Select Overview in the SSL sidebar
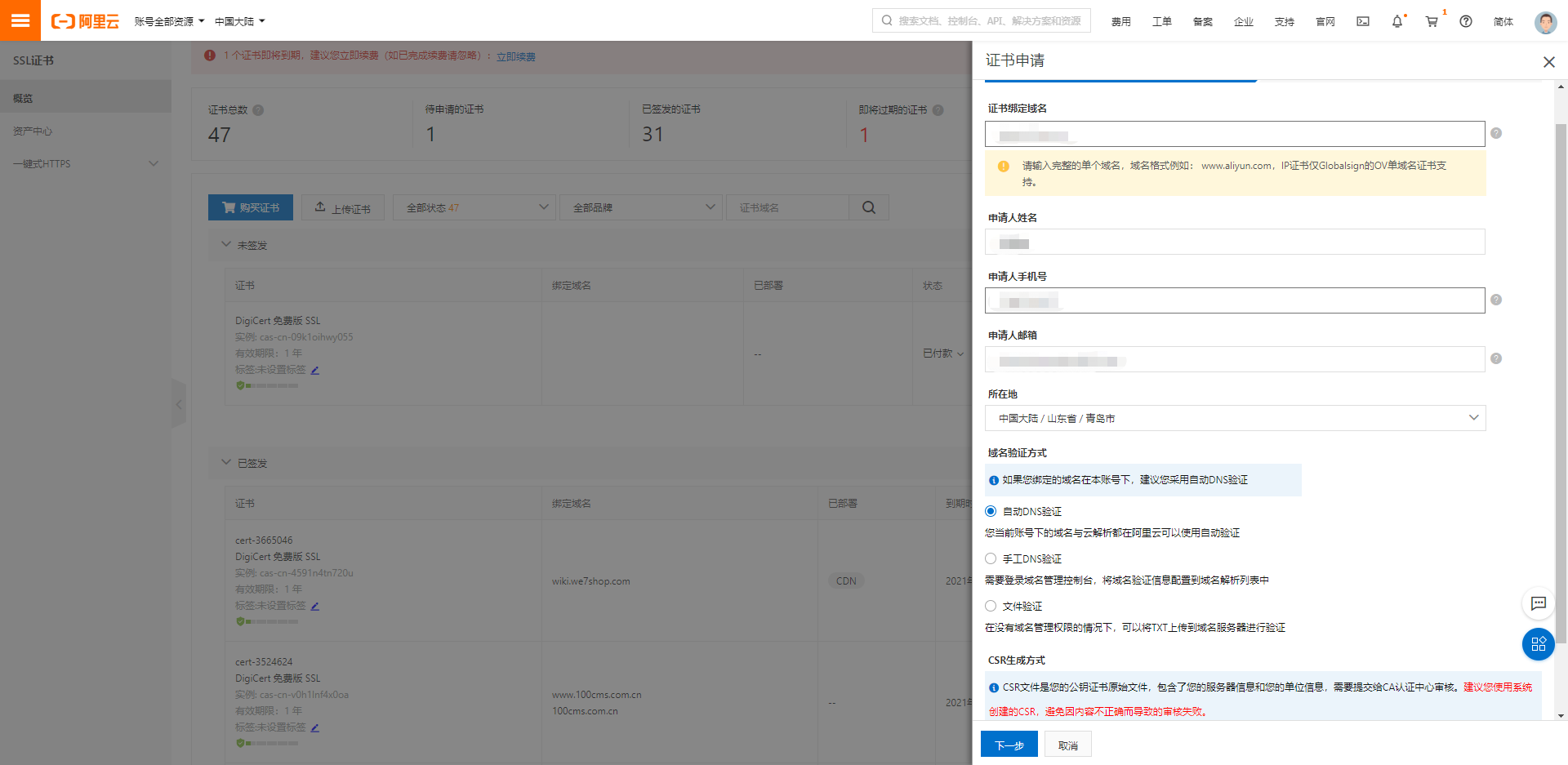Viewport: 1568px width, 765px height. [86, 98]
